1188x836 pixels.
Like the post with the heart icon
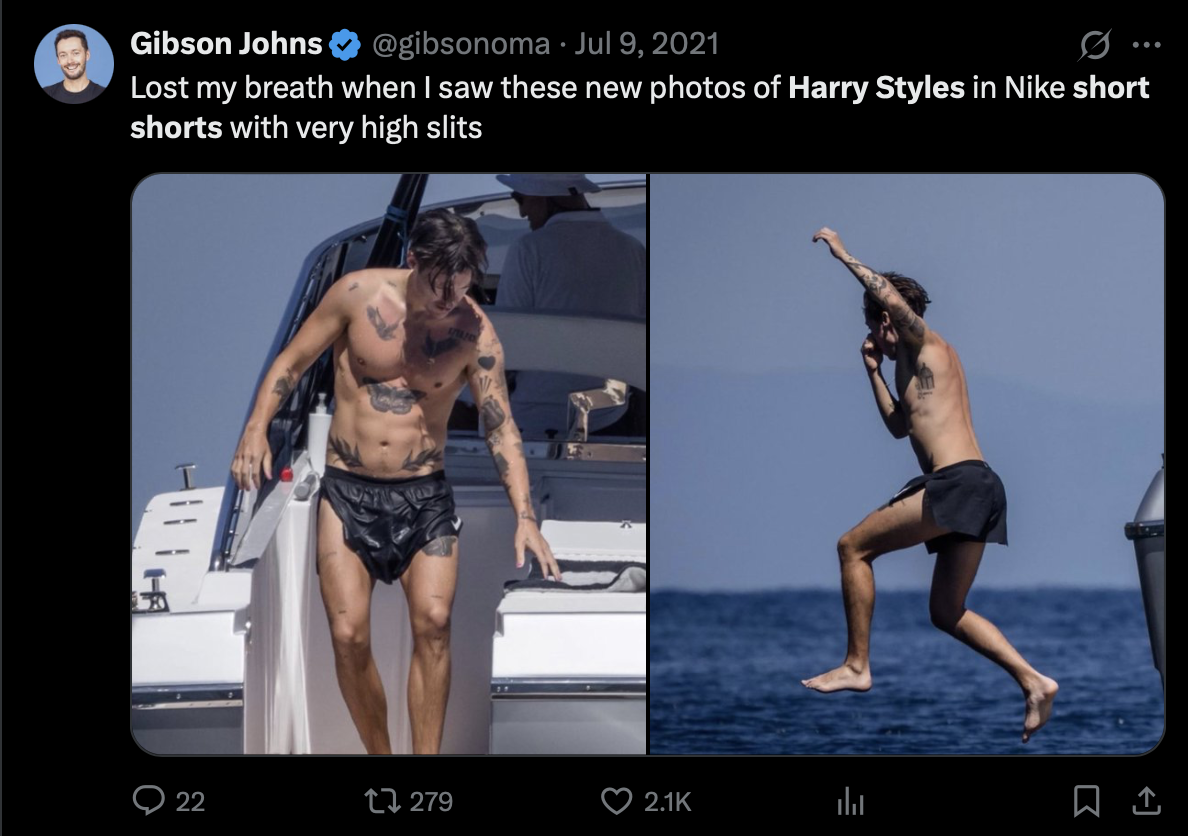coord(617,800)
